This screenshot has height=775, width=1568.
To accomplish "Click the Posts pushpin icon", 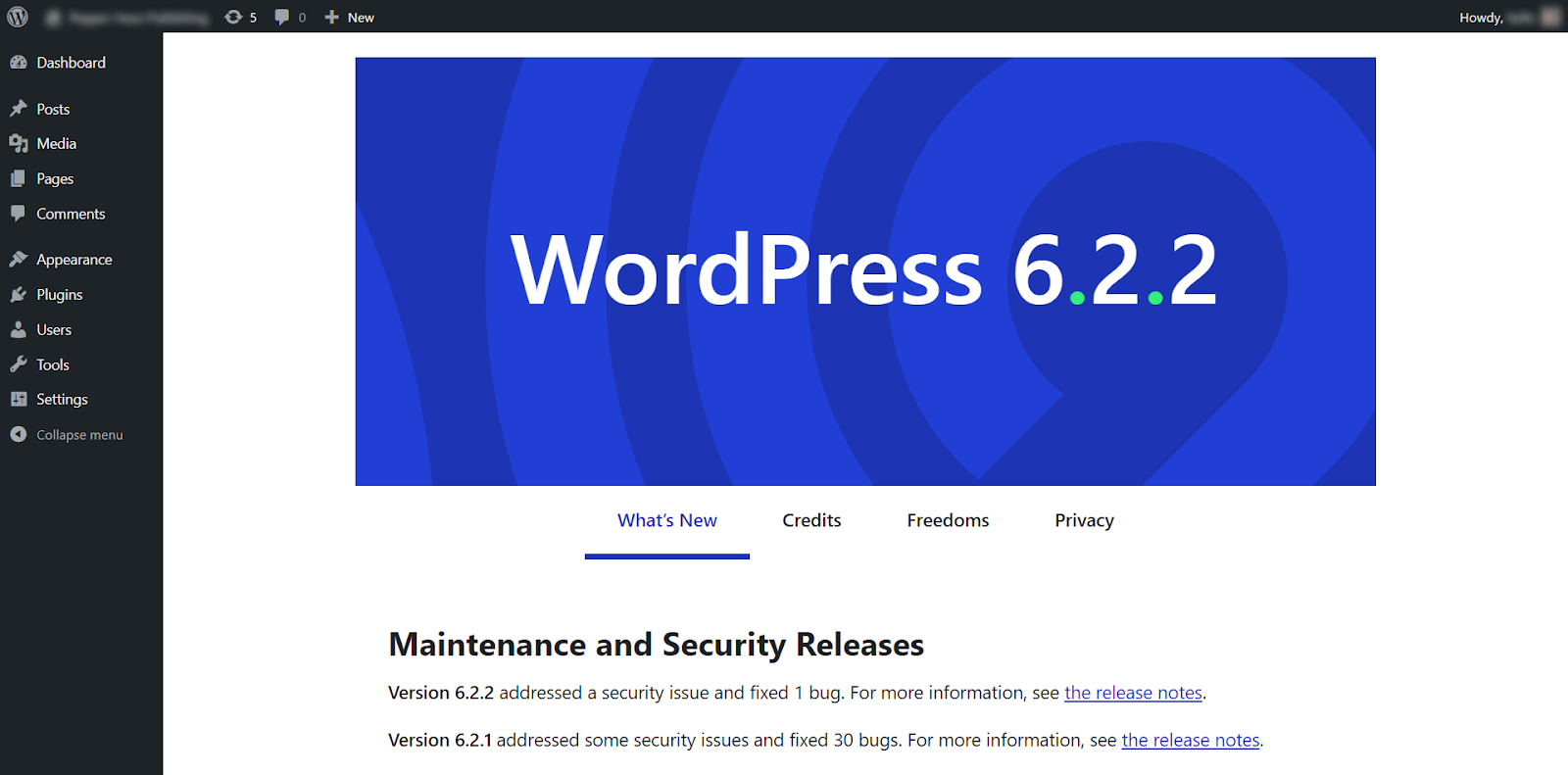I will coord(19,109).
